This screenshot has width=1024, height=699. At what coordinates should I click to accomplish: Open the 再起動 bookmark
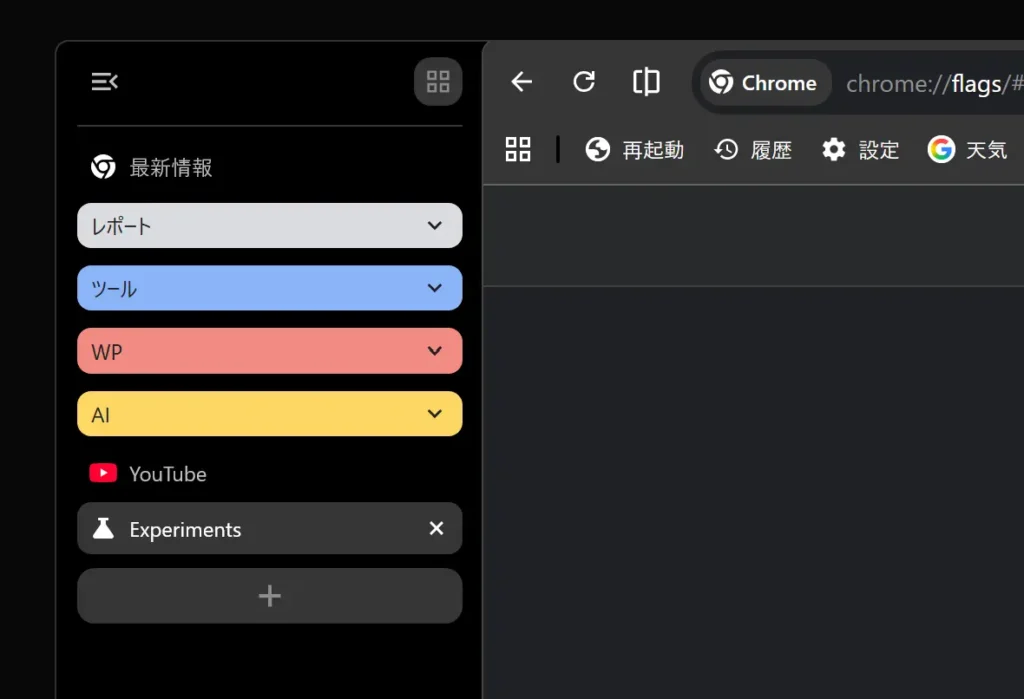pos(634,149)
